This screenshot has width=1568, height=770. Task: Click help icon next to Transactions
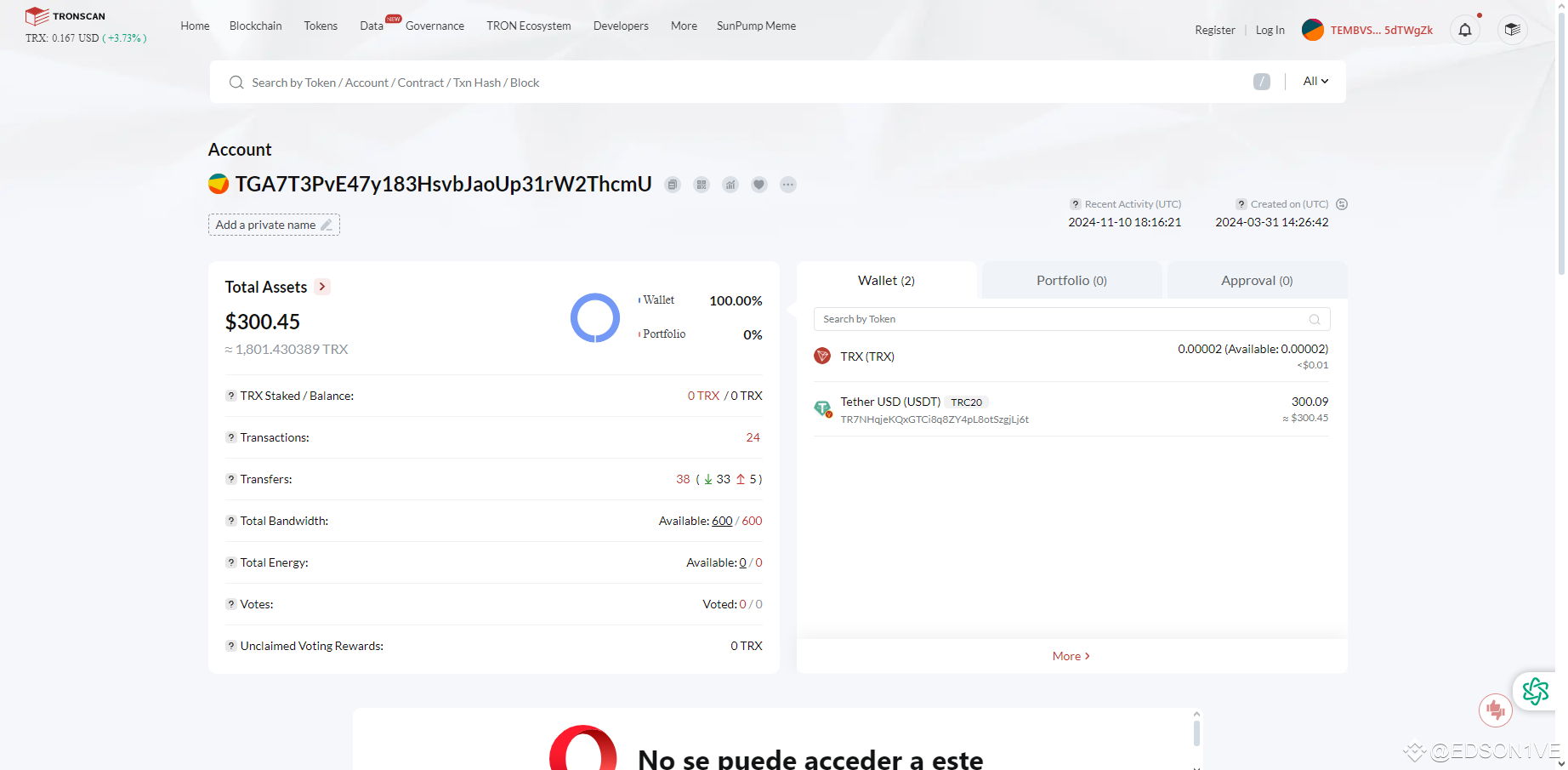(230, 437)
